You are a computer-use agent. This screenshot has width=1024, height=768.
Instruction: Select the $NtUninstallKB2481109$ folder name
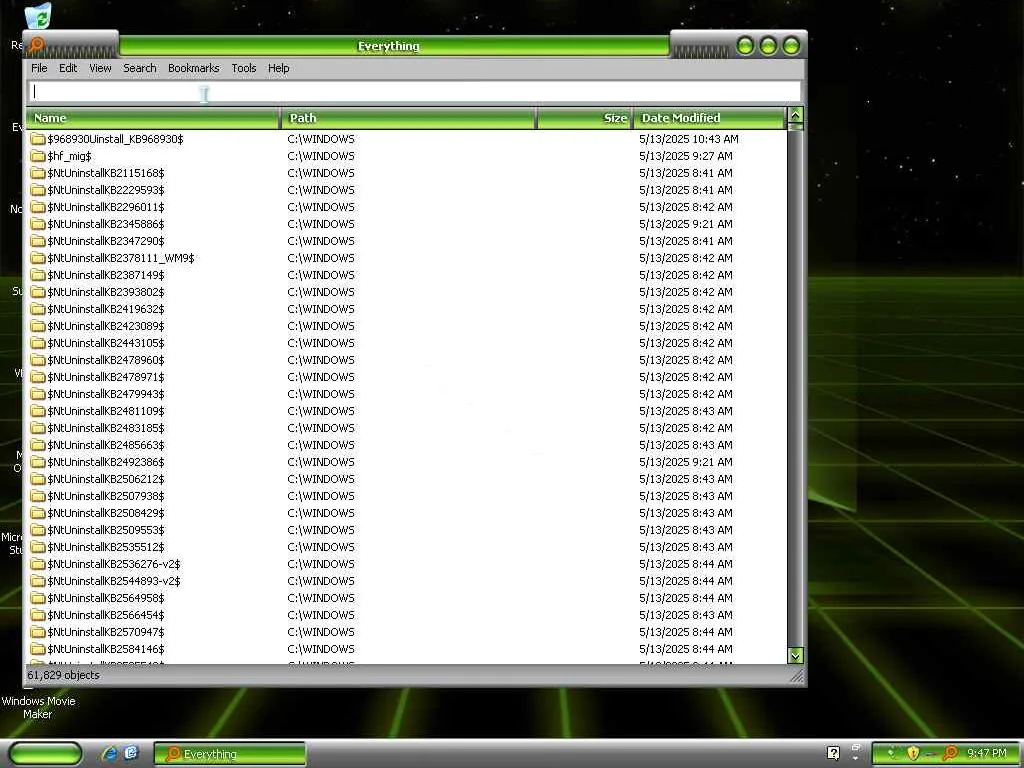click(106, 411)
